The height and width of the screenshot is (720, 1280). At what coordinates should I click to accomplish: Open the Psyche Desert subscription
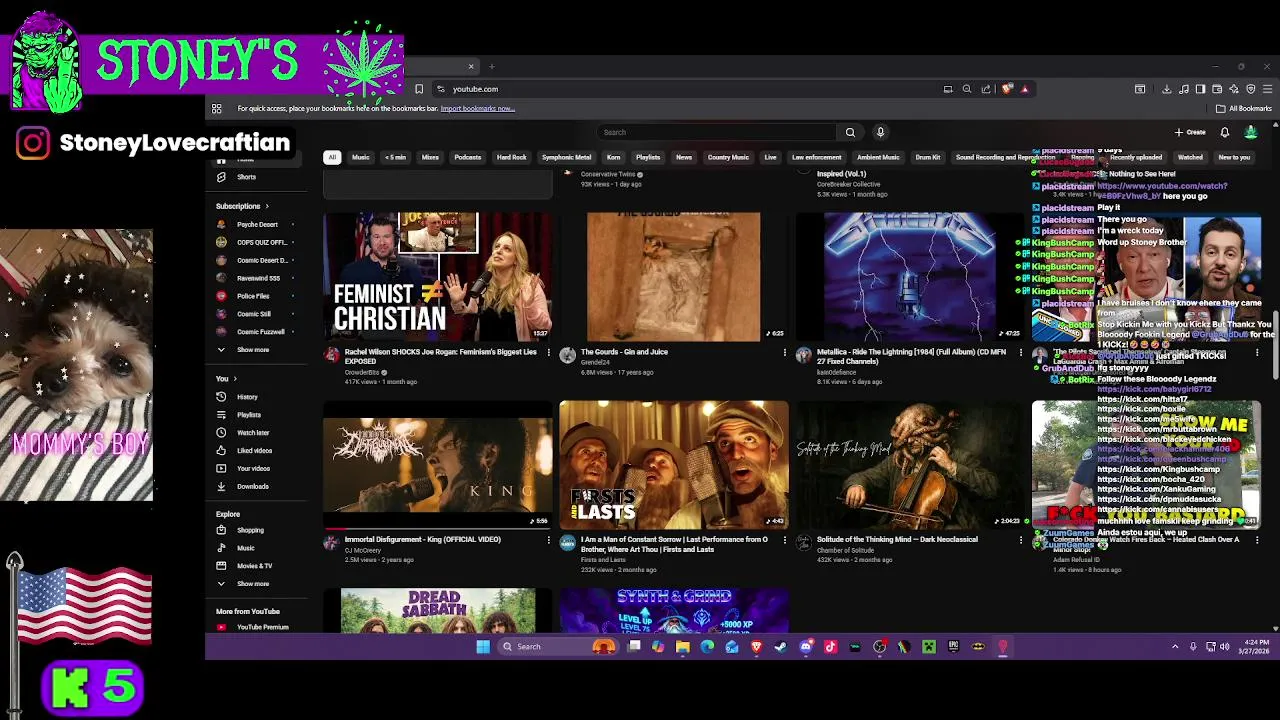258,224
